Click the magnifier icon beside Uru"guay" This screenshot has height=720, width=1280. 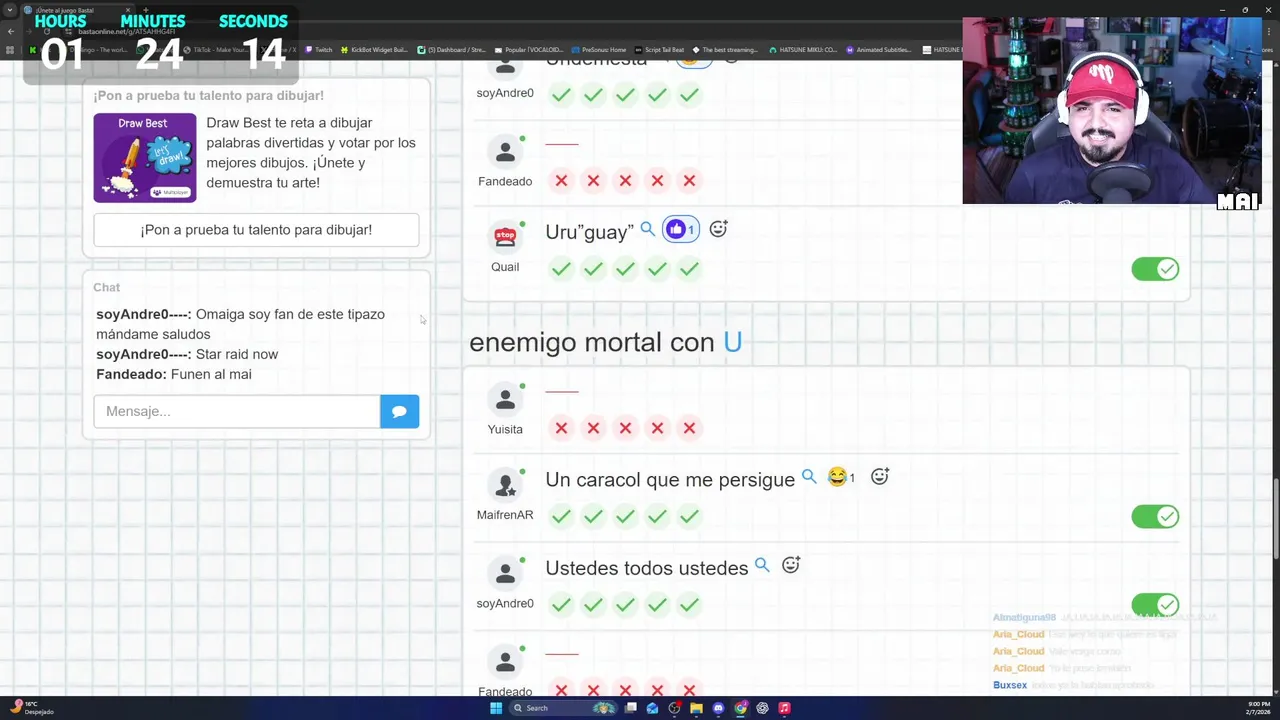[x=648, y=229]
